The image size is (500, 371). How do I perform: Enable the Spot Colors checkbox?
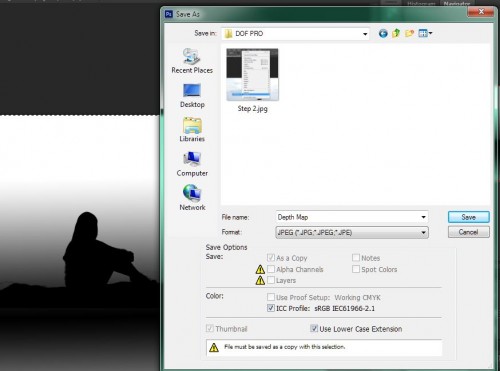[x=356, y=269]
